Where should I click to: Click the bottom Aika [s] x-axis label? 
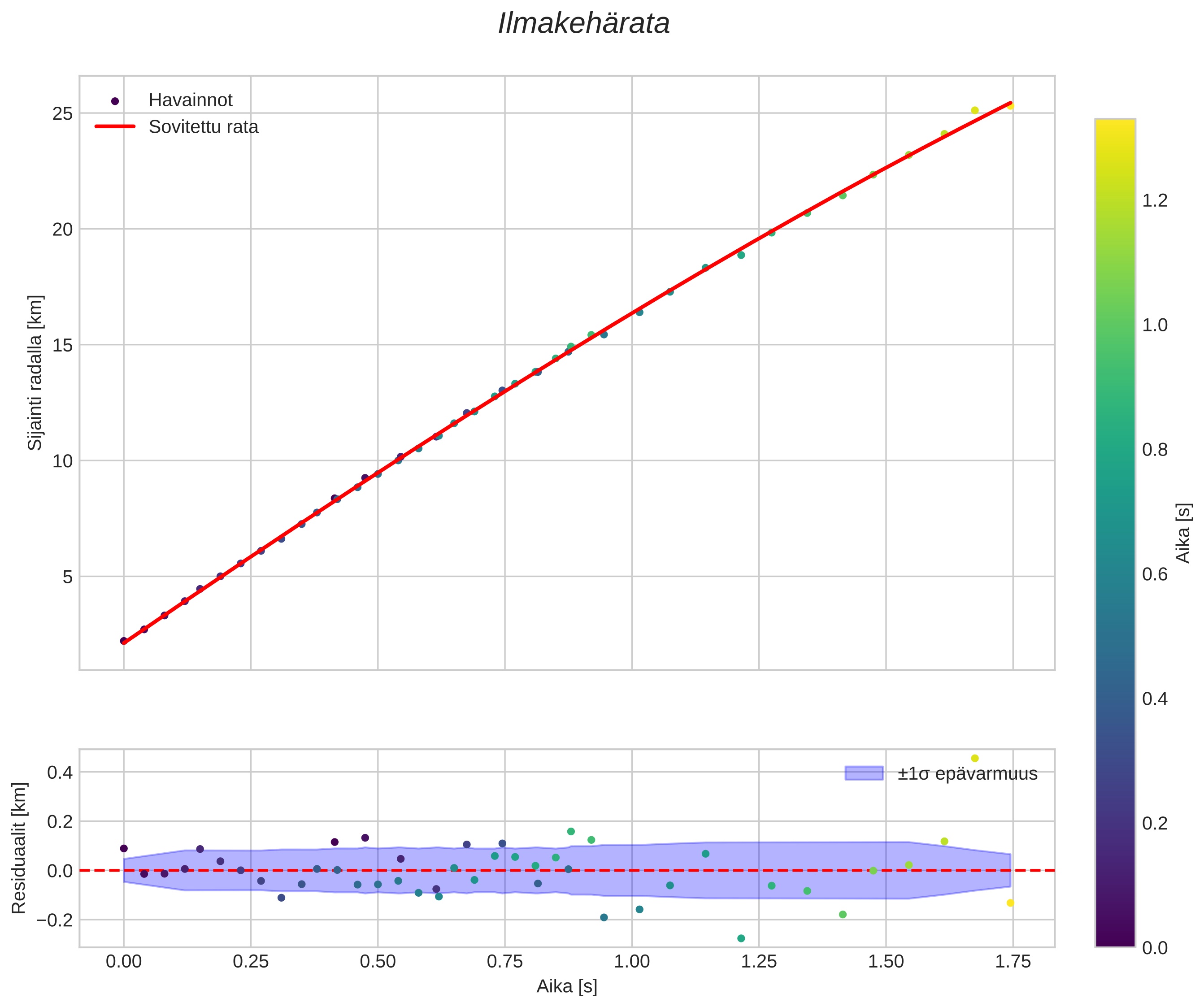tap(566, 986)
